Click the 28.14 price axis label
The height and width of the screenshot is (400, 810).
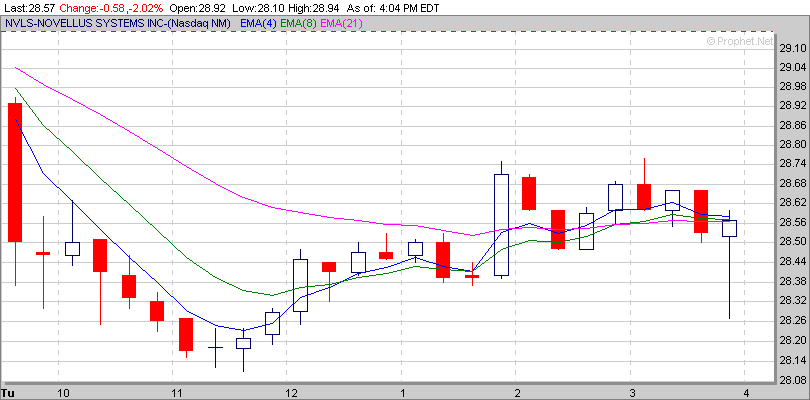[x=792, y=360]
